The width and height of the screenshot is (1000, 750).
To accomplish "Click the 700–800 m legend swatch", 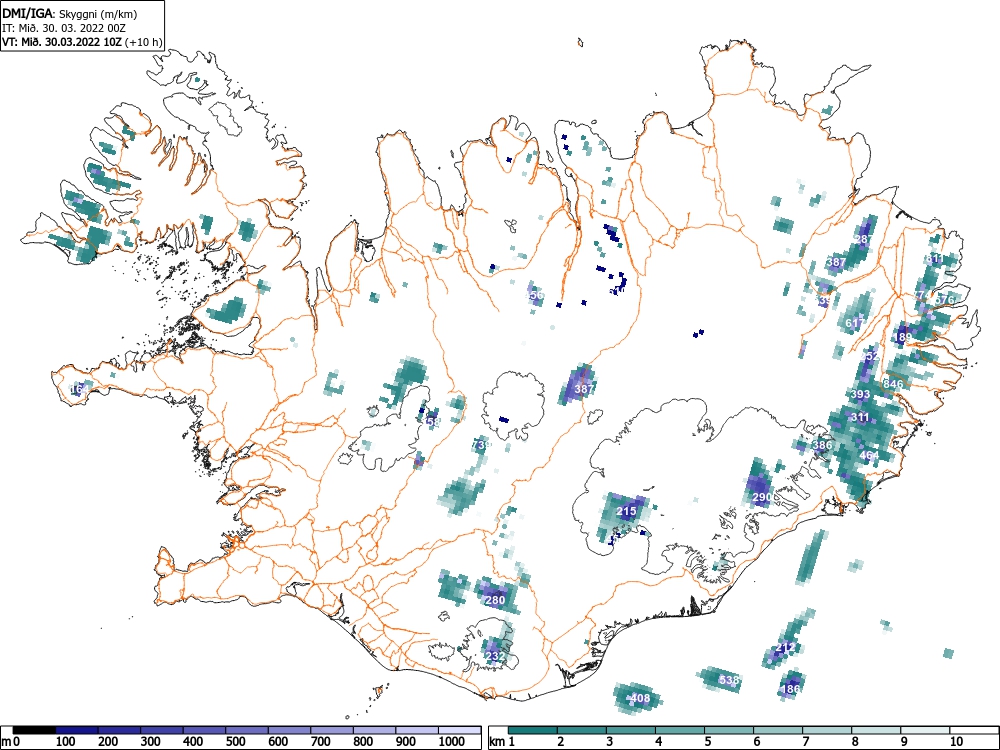I will click(332, 730).
